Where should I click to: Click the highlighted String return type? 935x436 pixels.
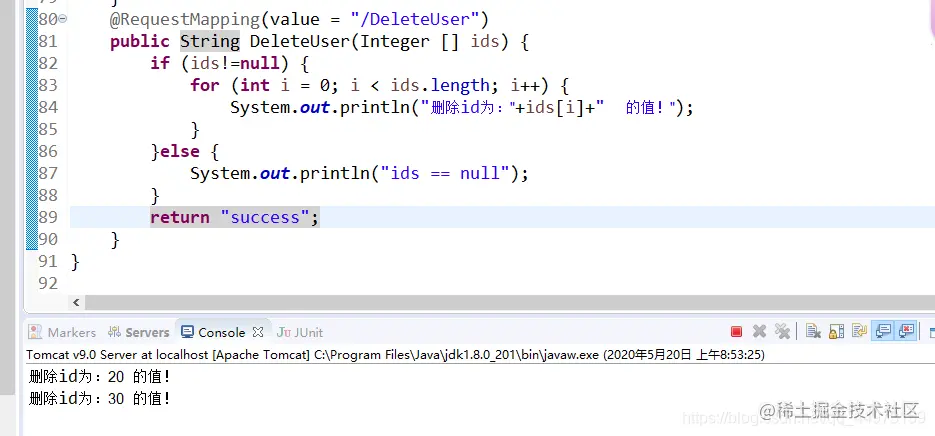pyautogui.click(x=210, y=42)
